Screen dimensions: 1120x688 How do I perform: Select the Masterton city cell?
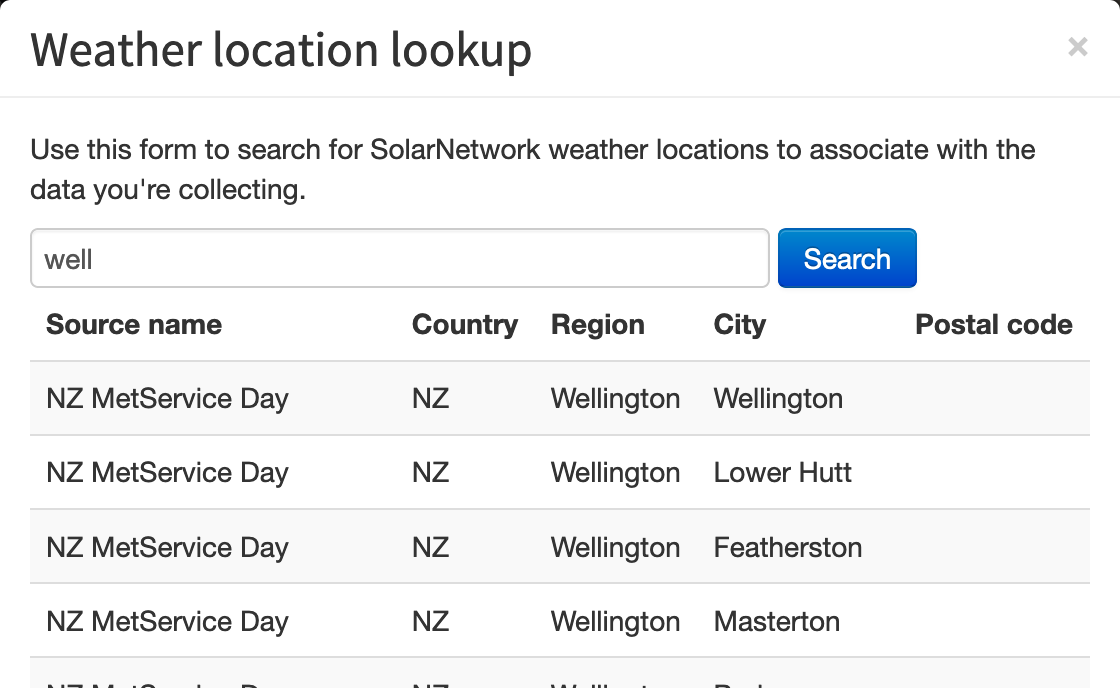click(776, 622)
